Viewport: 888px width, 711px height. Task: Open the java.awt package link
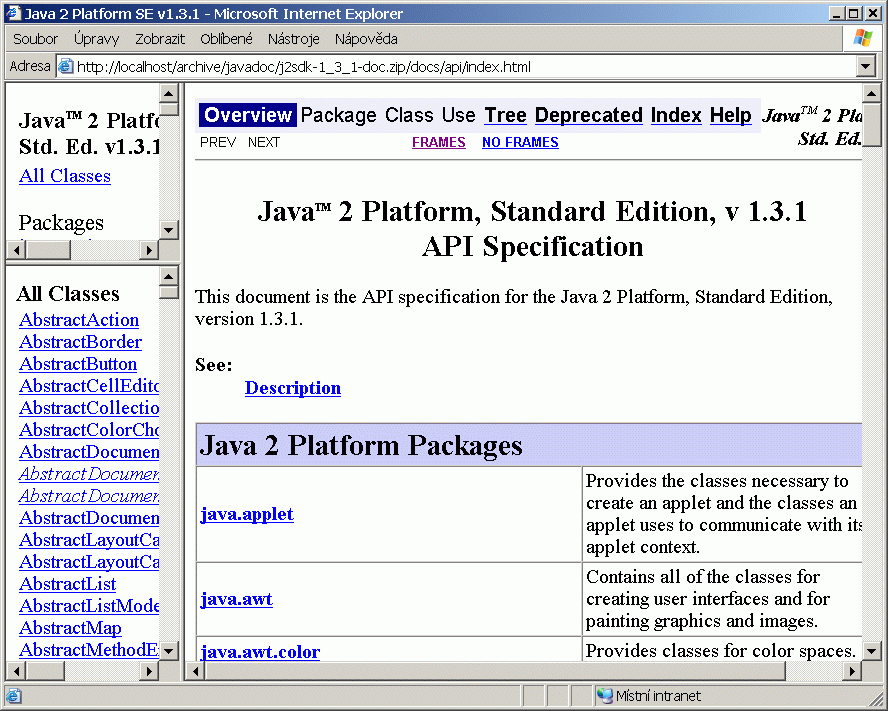237,599
